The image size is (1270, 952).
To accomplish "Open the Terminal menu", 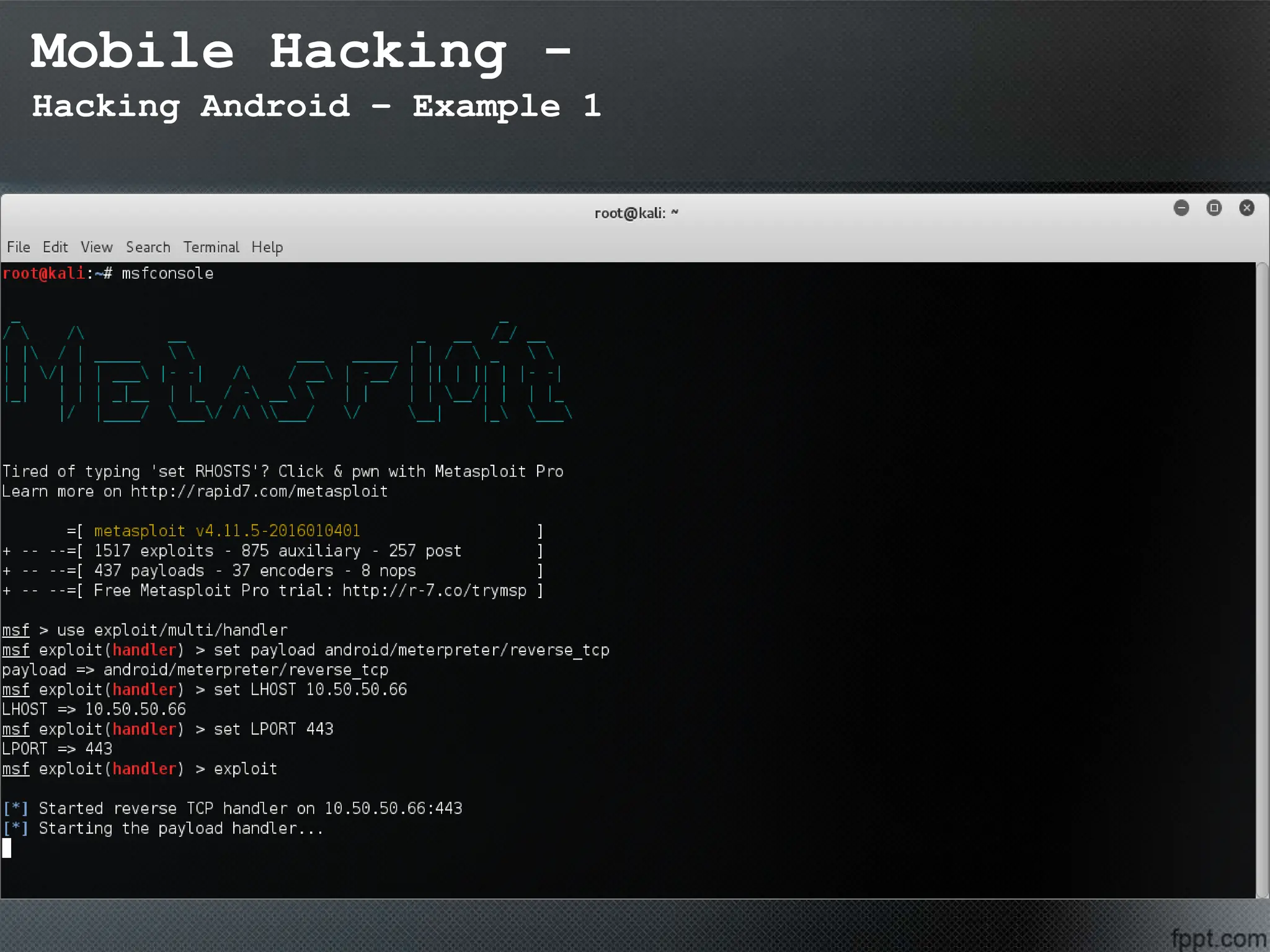I will [211, 247].
